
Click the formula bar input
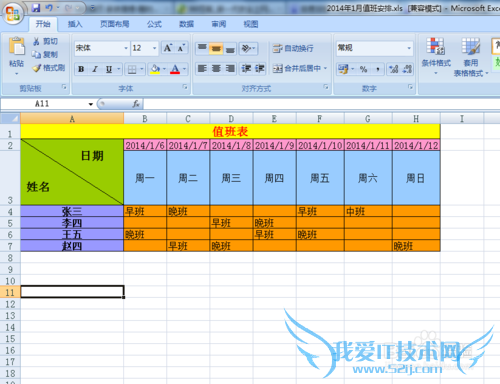(x=321, y=104)
